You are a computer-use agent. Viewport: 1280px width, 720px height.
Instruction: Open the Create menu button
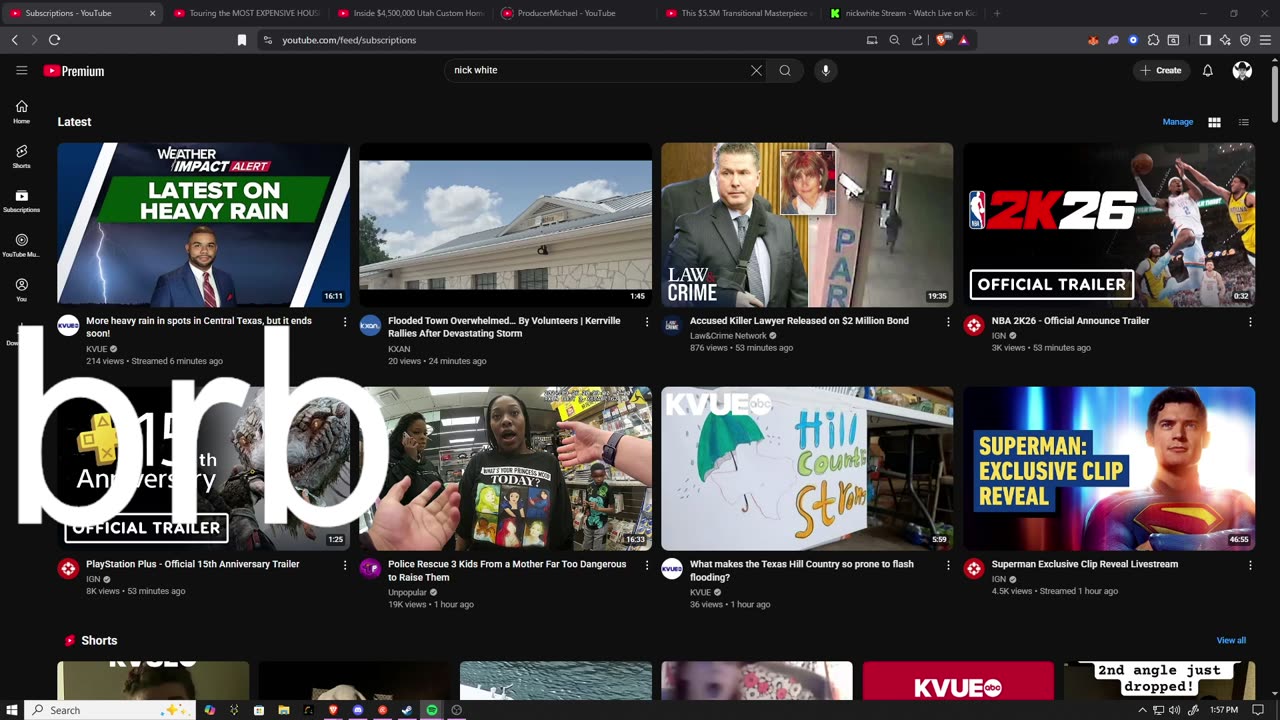pos(1161,70)
